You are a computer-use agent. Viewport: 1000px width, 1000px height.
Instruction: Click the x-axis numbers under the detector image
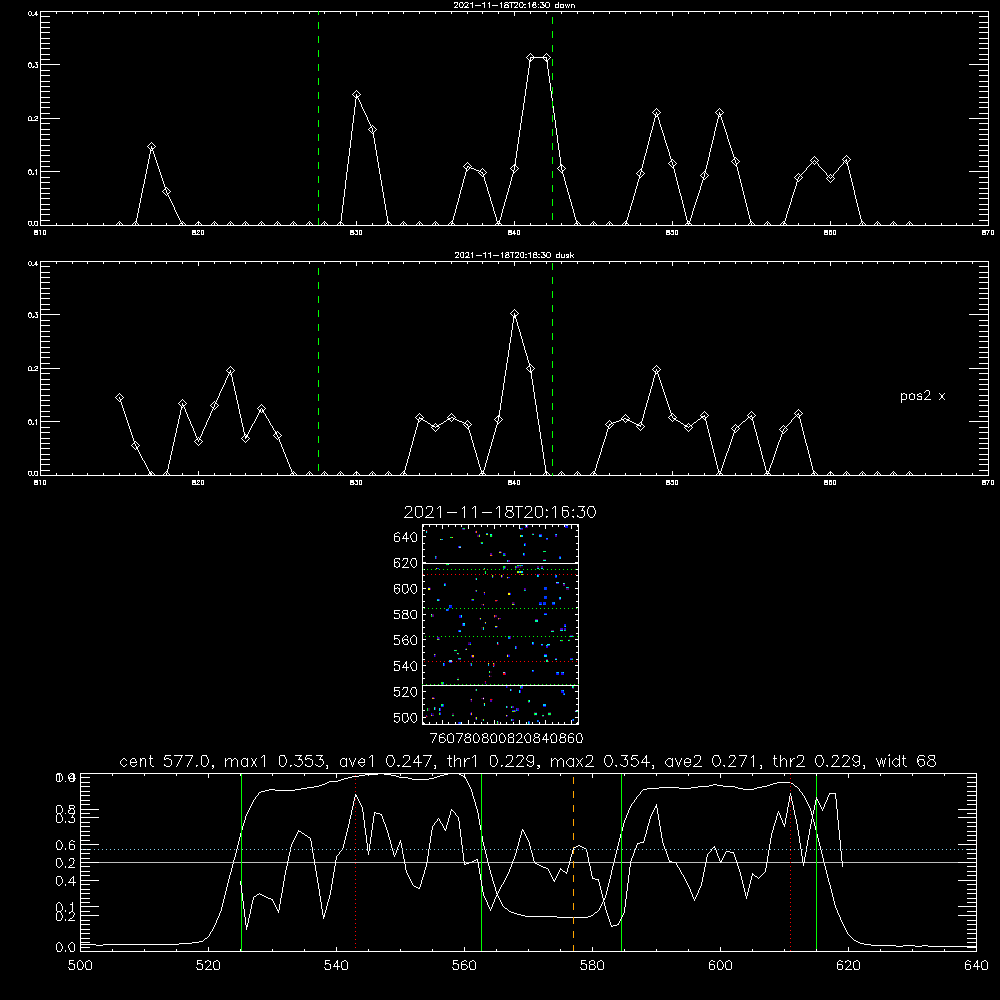506,738
